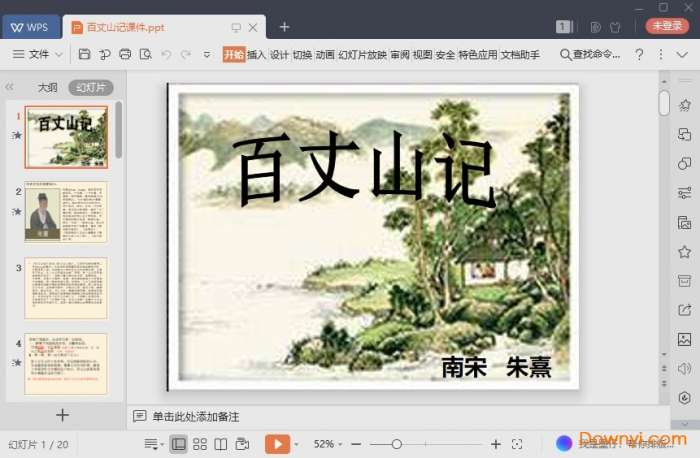Open the settings sliders icon in right sidebar

point(684,193)
